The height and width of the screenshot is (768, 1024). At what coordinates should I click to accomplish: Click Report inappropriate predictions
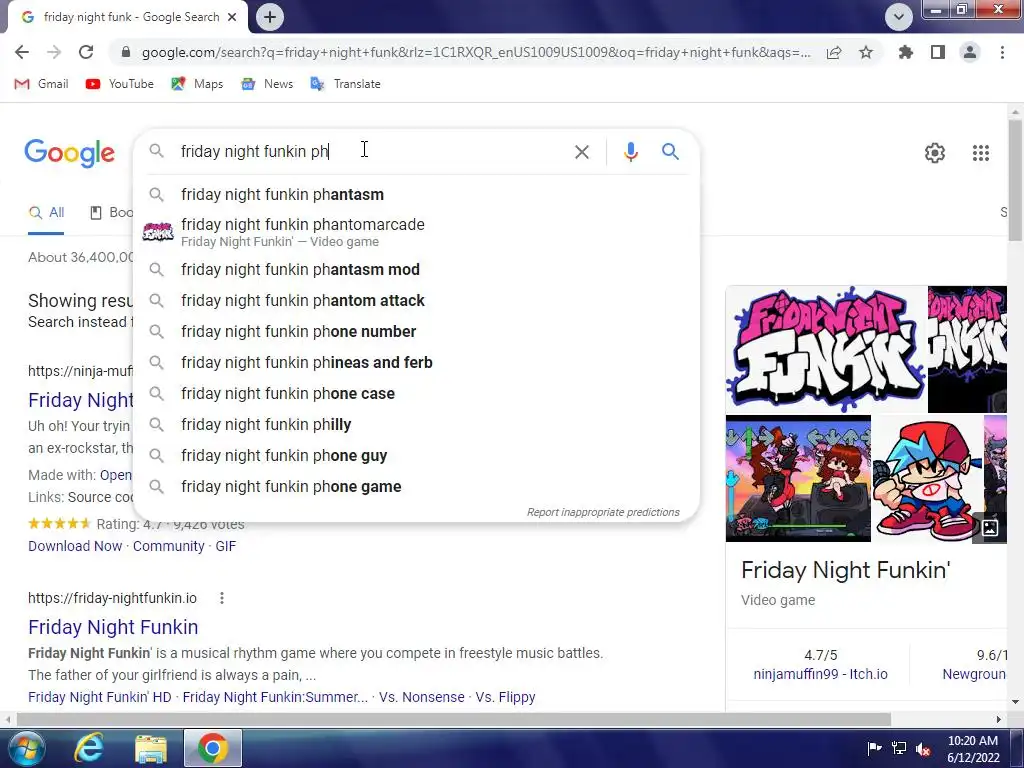[x=603, y=512]
